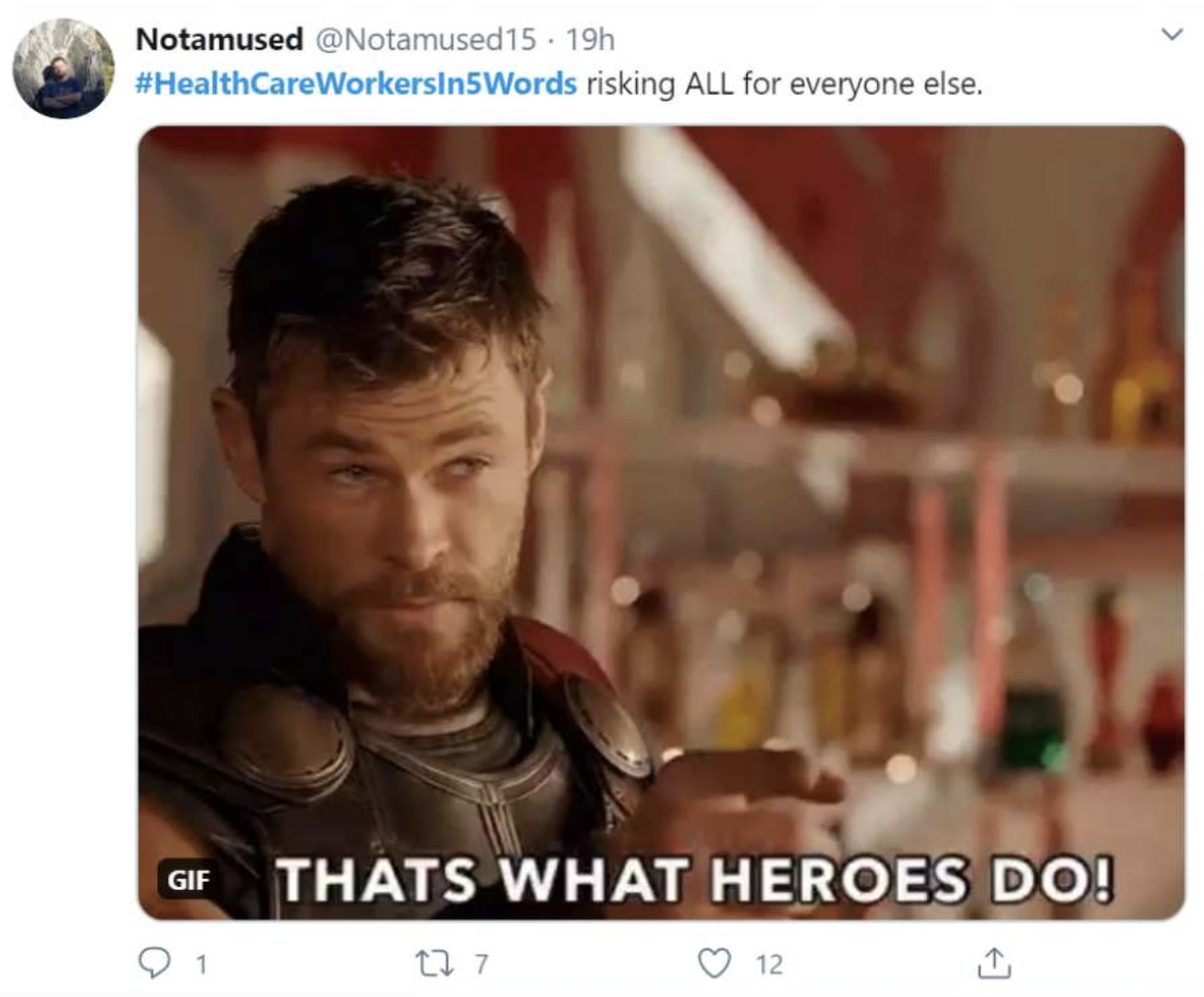The width and height of the screenshot is (1204, 997).
Task: Open the @Notamused15 handle
Action: click(x=424, y=39)
